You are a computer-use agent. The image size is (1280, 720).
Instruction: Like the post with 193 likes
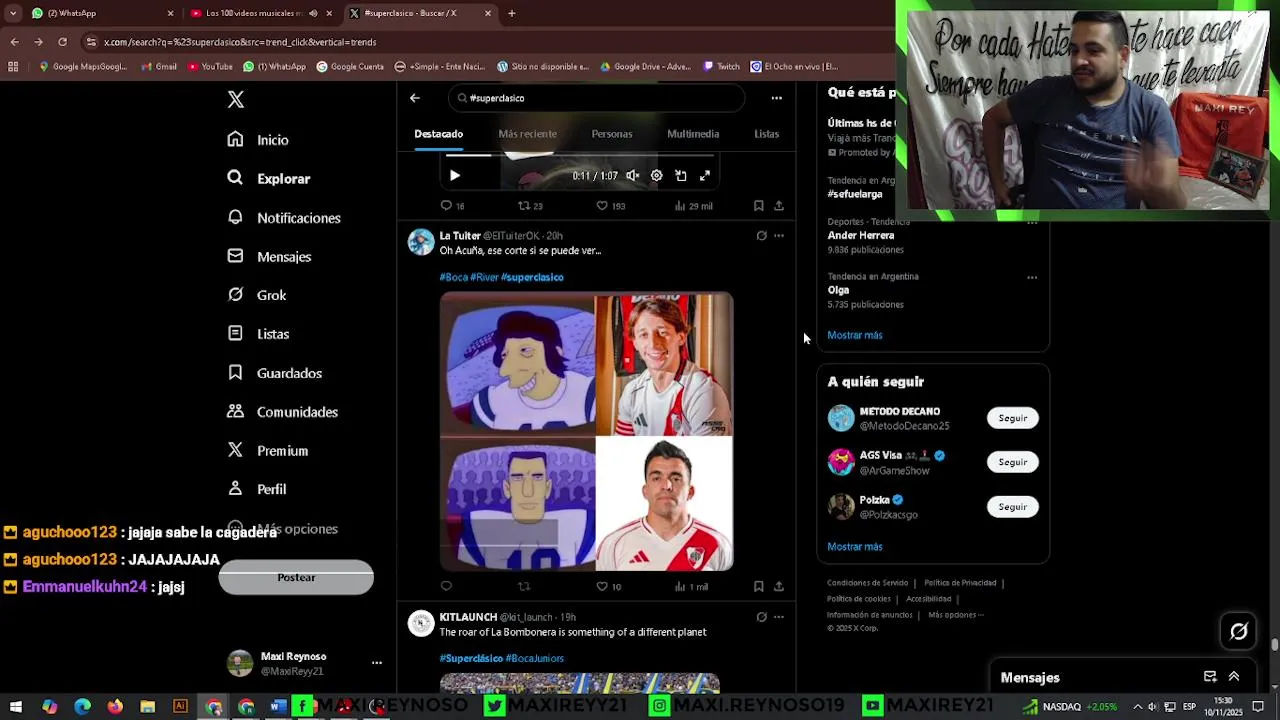coord(610,206)
